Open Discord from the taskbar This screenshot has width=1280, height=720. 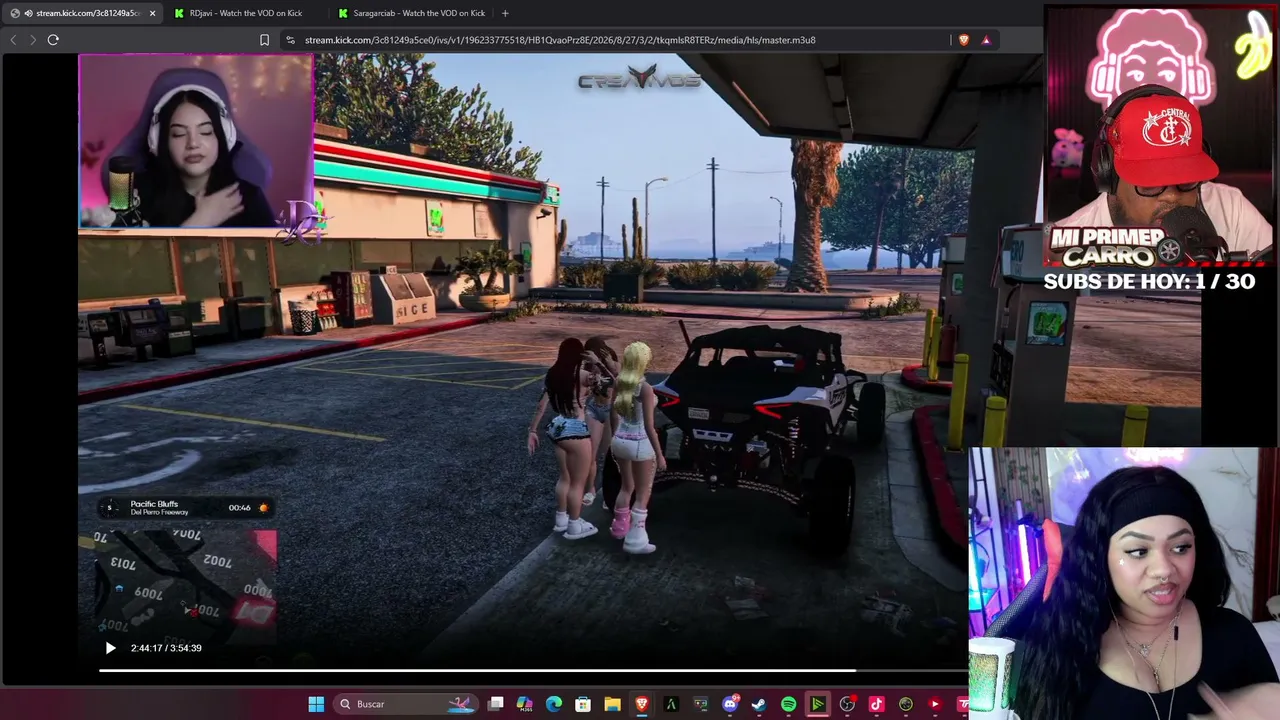click(730, 704)
